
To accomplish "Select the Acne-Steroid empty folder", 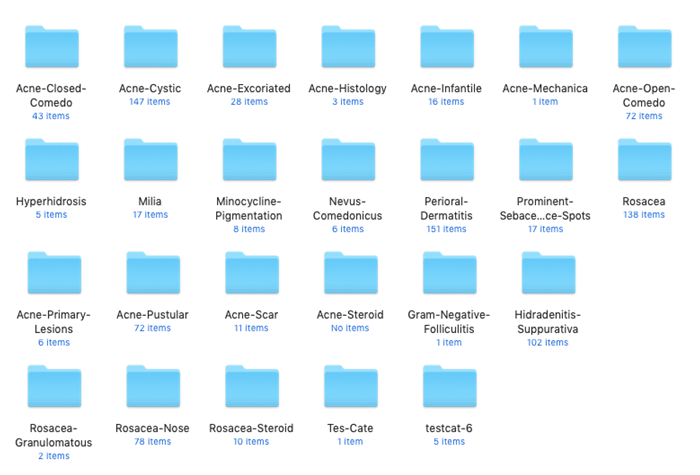I will 350,275.
